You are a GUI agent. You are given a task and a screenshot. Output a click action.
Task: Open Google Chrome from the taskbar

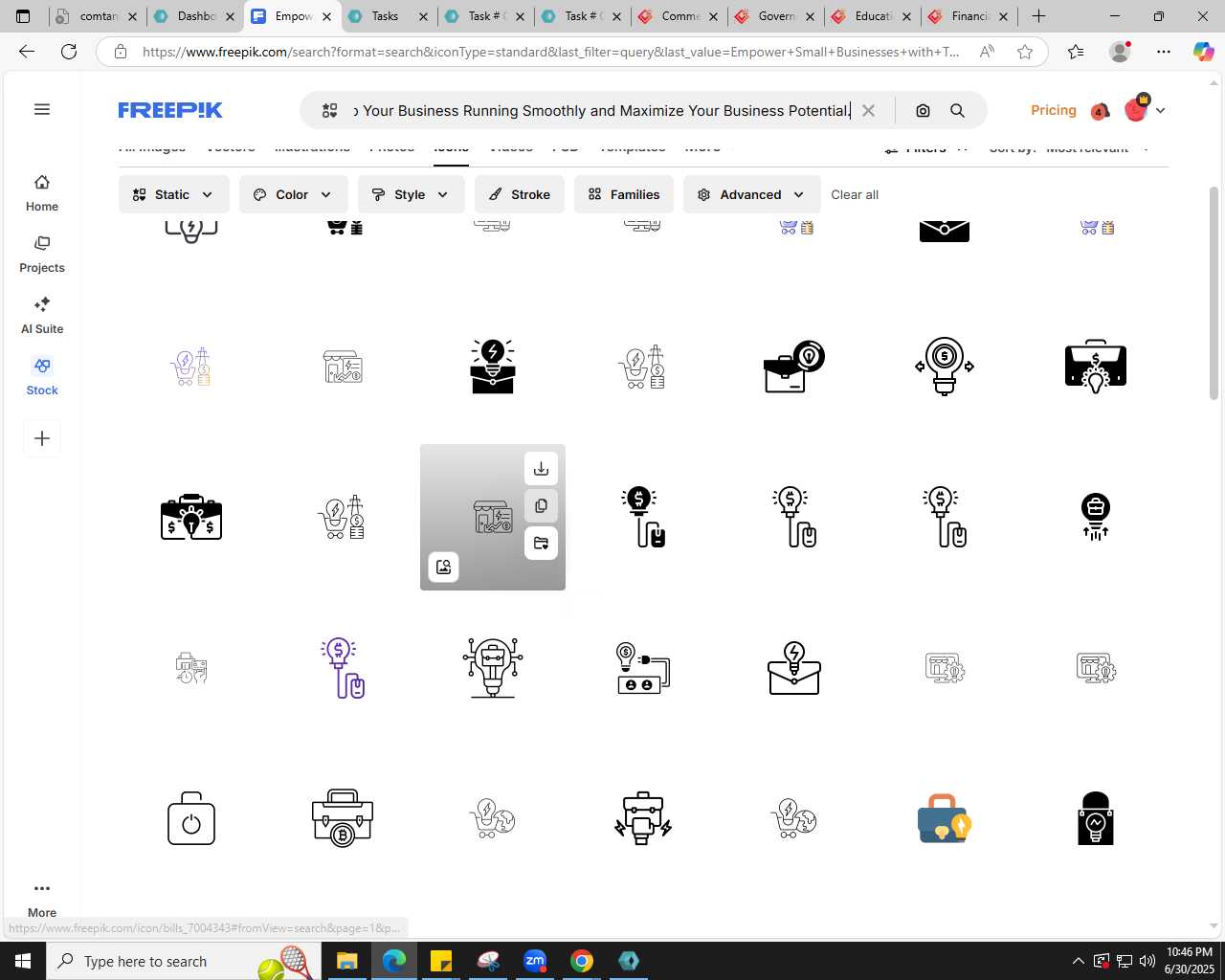(x=582, y=961)
